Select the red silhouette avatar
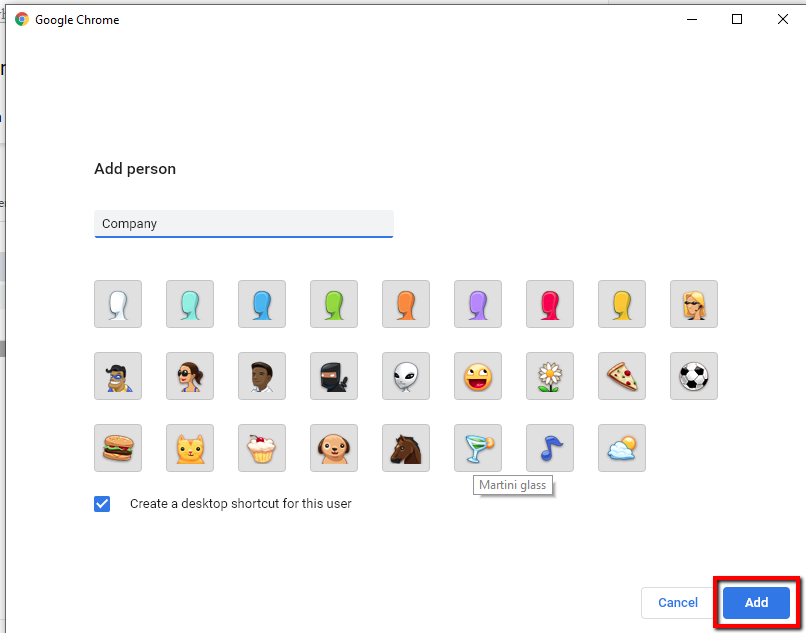806x633 pixels. click(549, 304)
